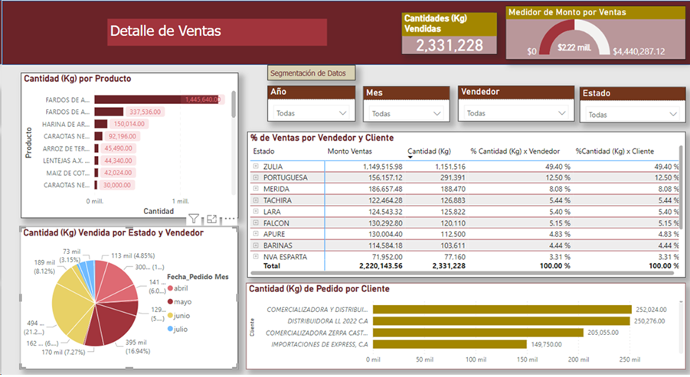Sort by the Estado column header
This screenshot has height=377, width=690.
(264, 151)
